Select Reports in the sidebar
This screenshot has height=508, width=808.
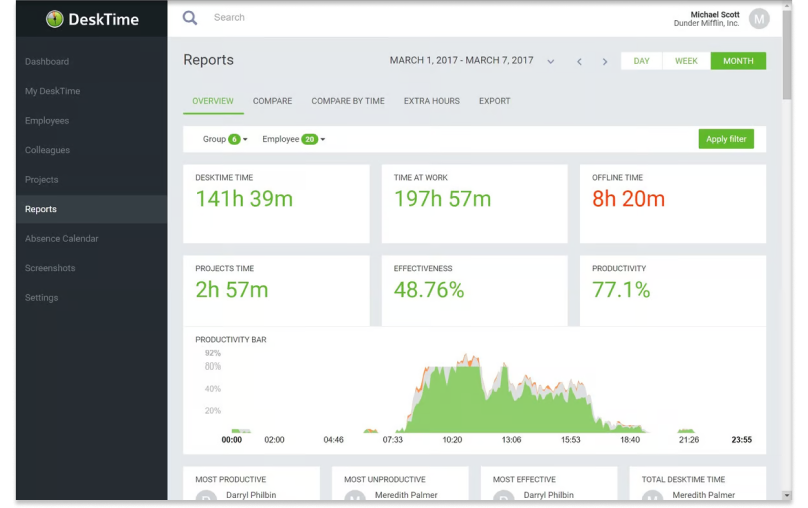pos(91,209)
